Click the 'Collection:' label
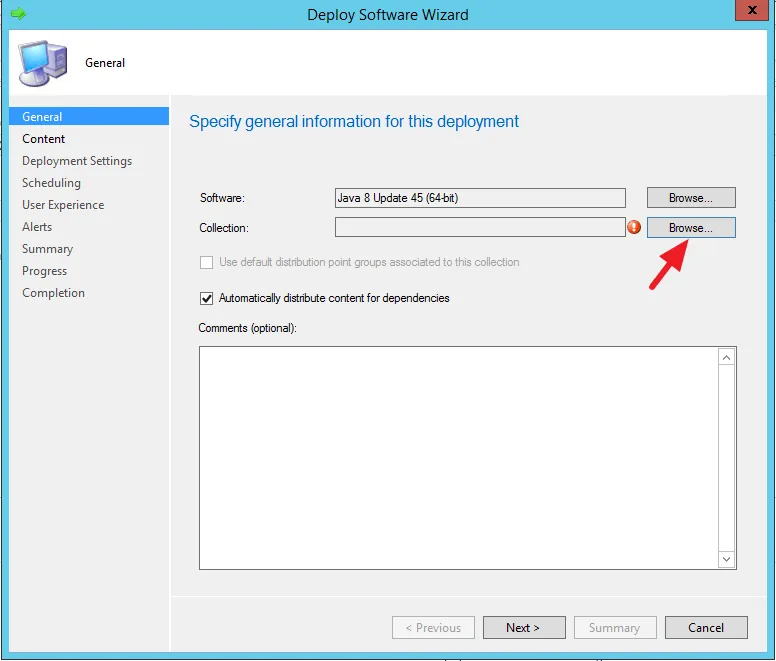This screenshot has height=661, width=776. [x=224, y=228]
